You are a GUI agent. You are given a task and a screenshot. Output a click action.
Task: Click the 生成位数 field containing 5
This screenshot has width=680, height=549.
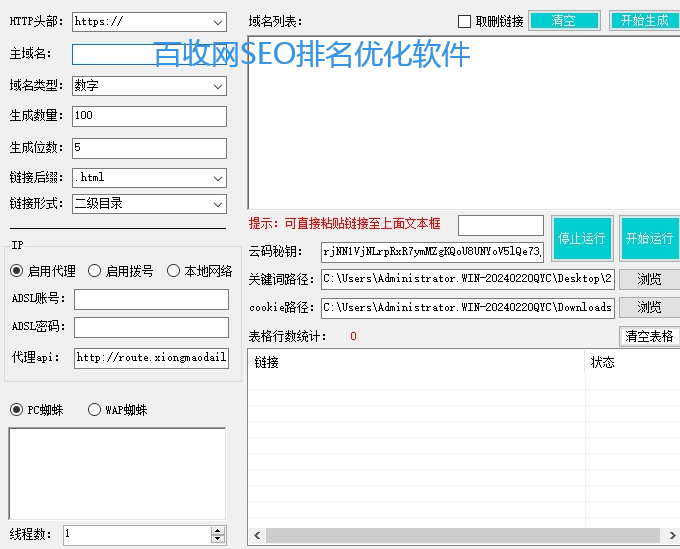pyautogui.click(x=149, y=148)
